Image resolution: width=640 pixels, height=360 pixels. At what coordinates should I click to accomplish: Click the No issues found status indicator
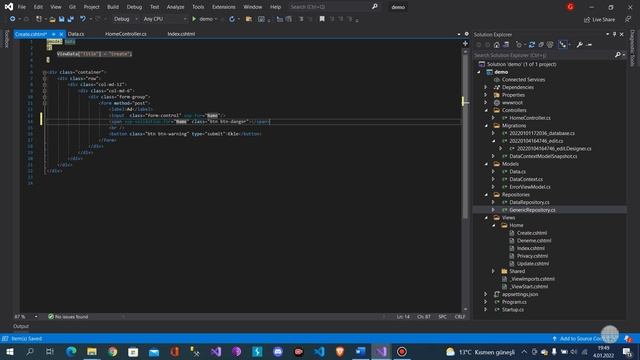click(x=68, y=317)
